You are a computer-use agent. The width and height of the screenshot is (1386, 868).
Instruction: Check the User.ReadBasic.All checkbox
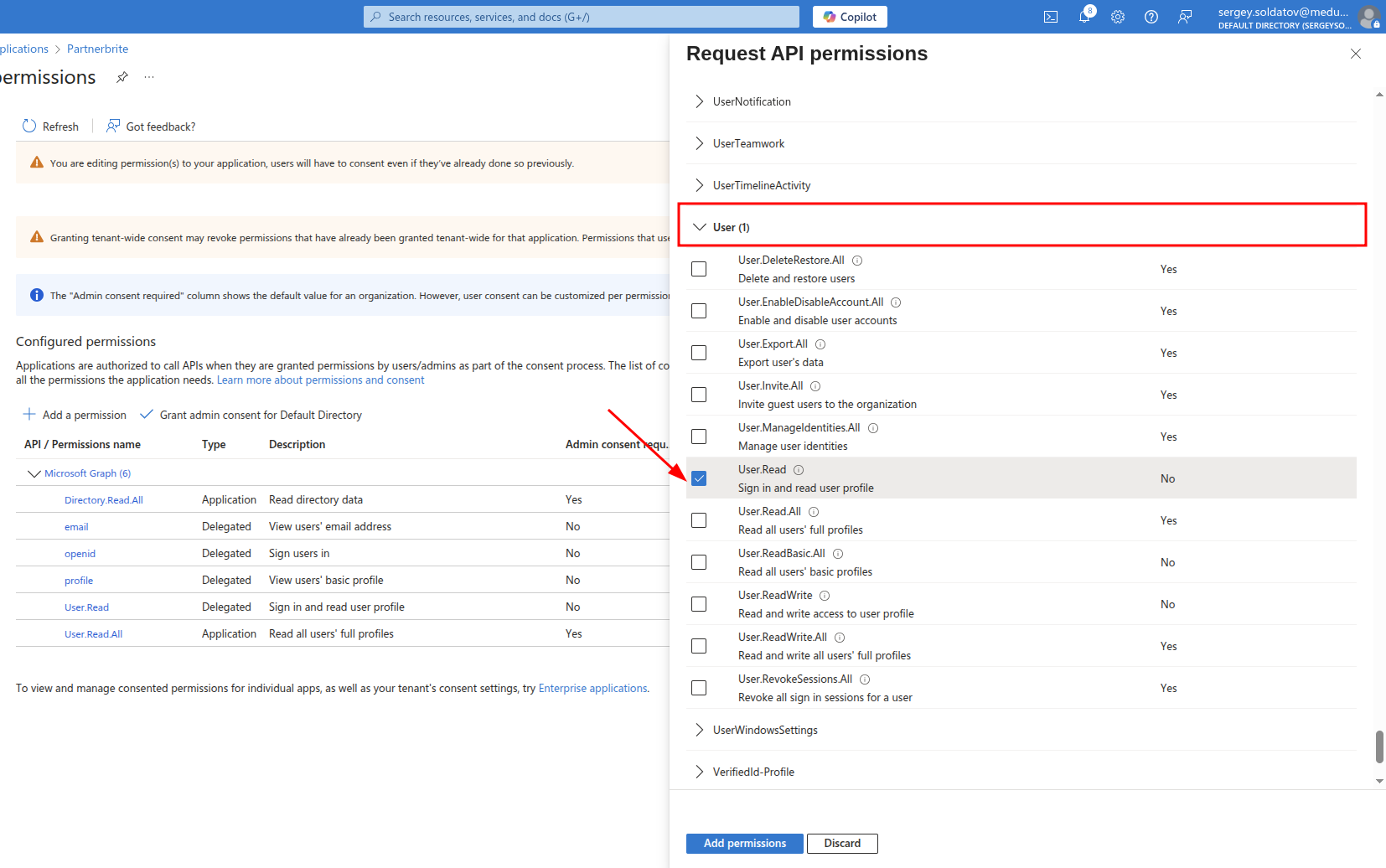tap(699, 562)
